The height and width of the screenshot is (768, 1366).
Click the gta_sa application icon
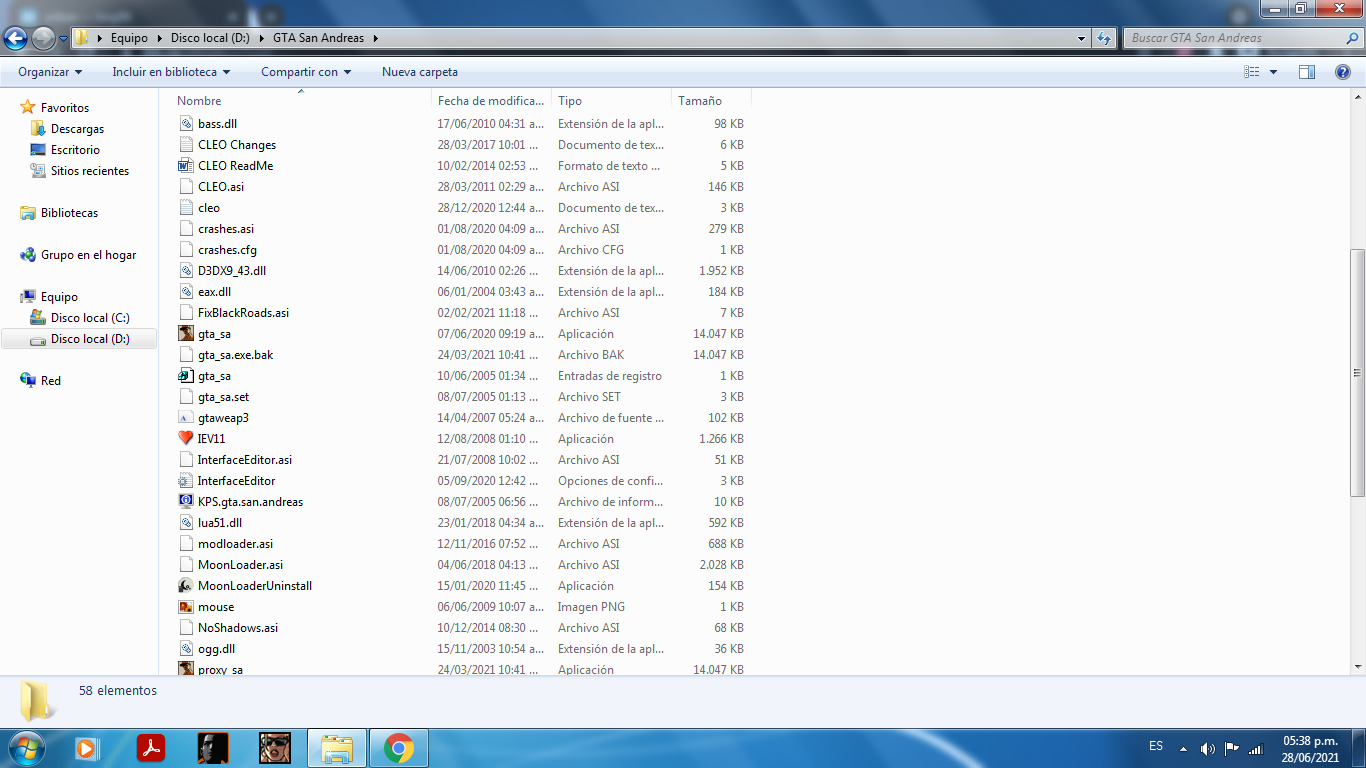coord(186,334)
